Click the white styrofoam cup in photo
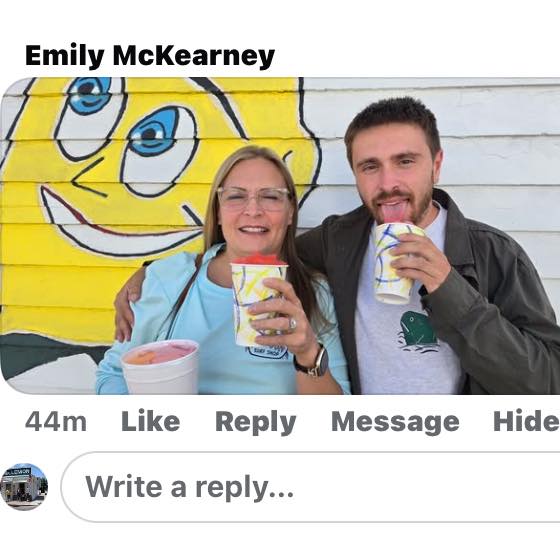The image size is (560, 537). (160, 367)
